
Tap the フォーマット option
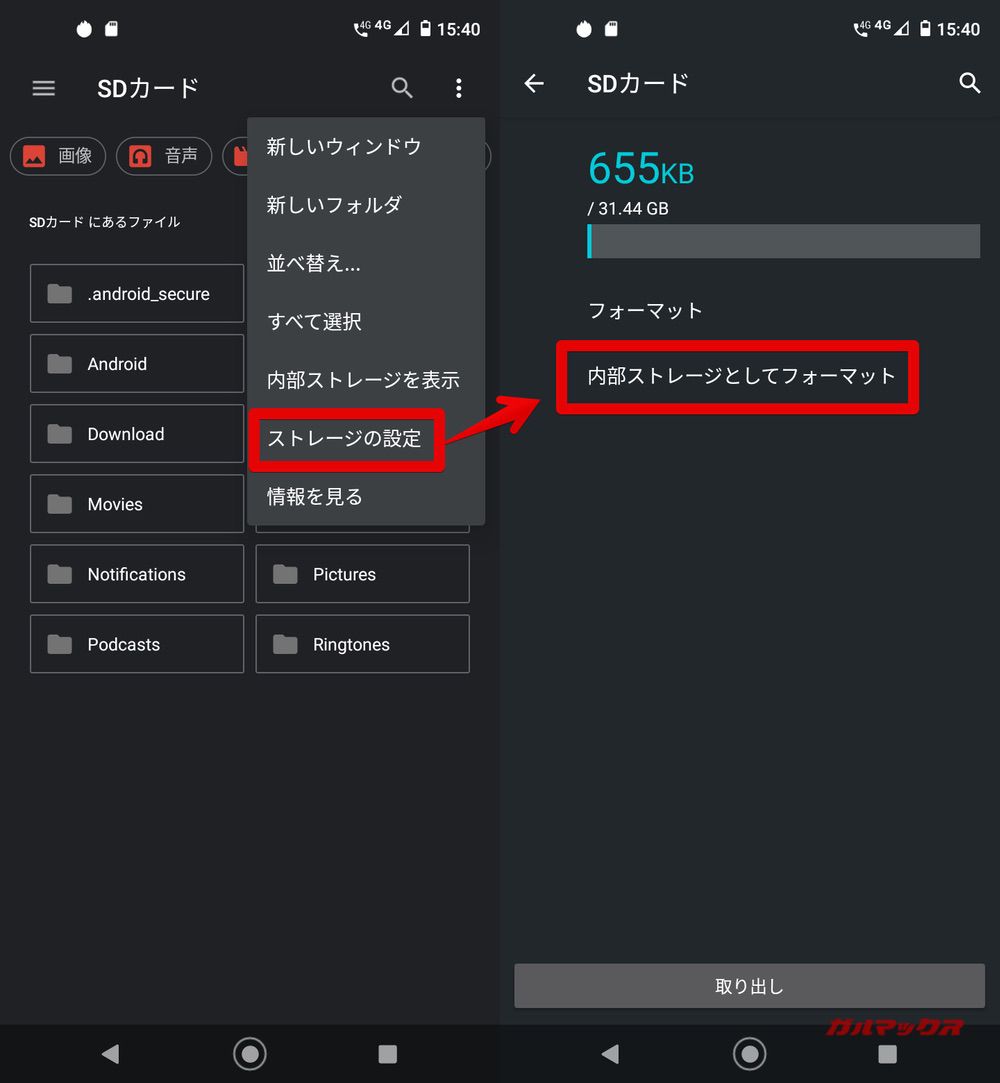click(x=645, y=311)
